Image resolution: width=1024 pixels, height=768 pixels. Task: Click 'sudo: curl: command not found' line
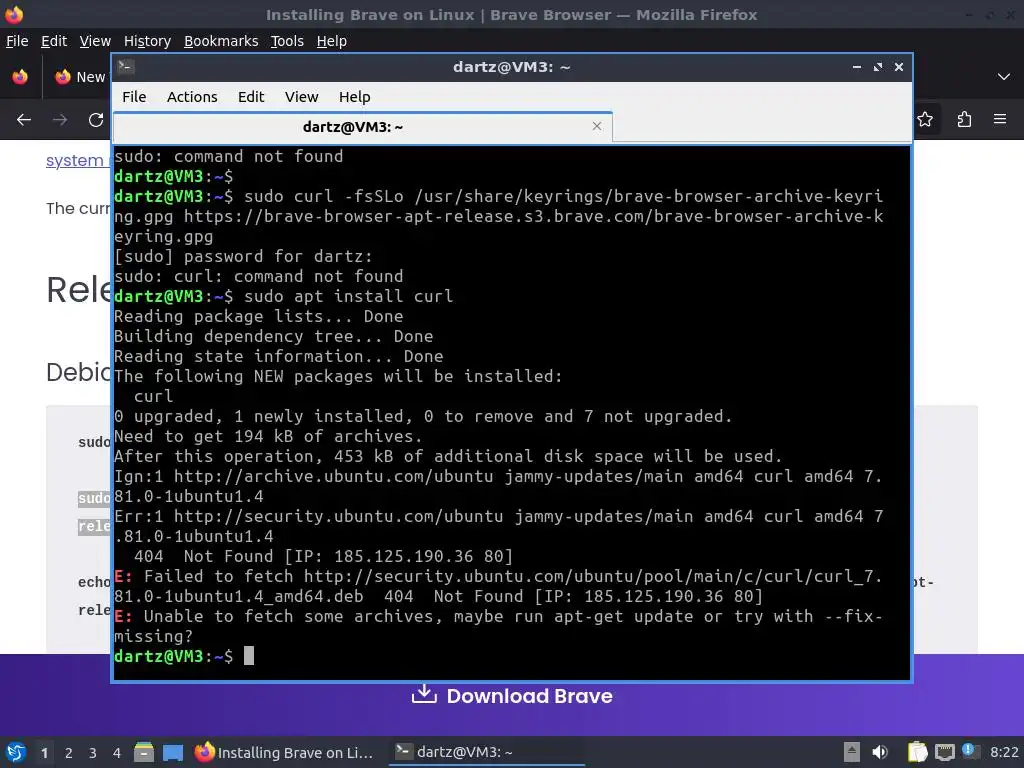coord(259,276)
